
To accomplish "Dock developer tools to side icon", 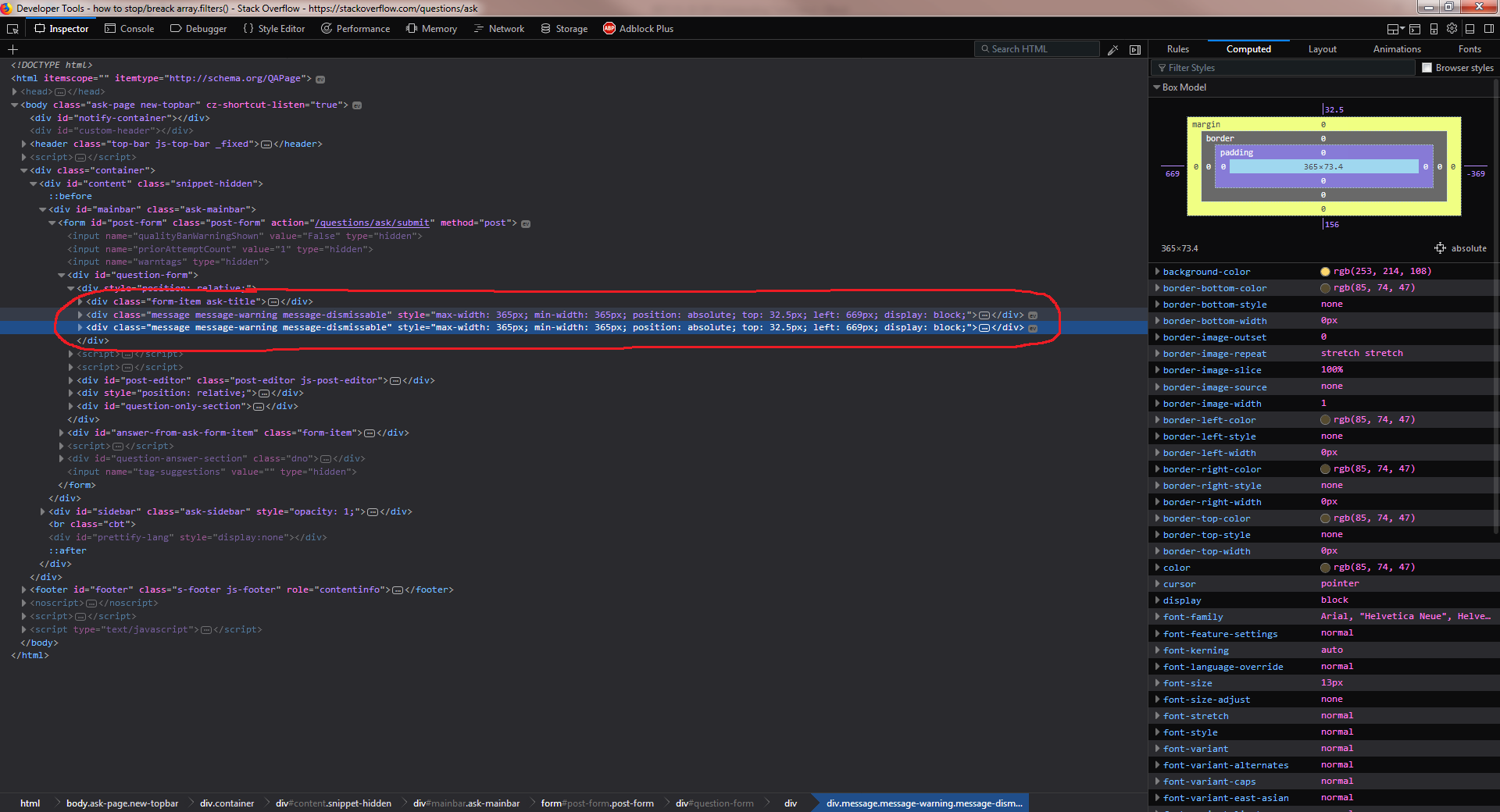I will 1489,29.
